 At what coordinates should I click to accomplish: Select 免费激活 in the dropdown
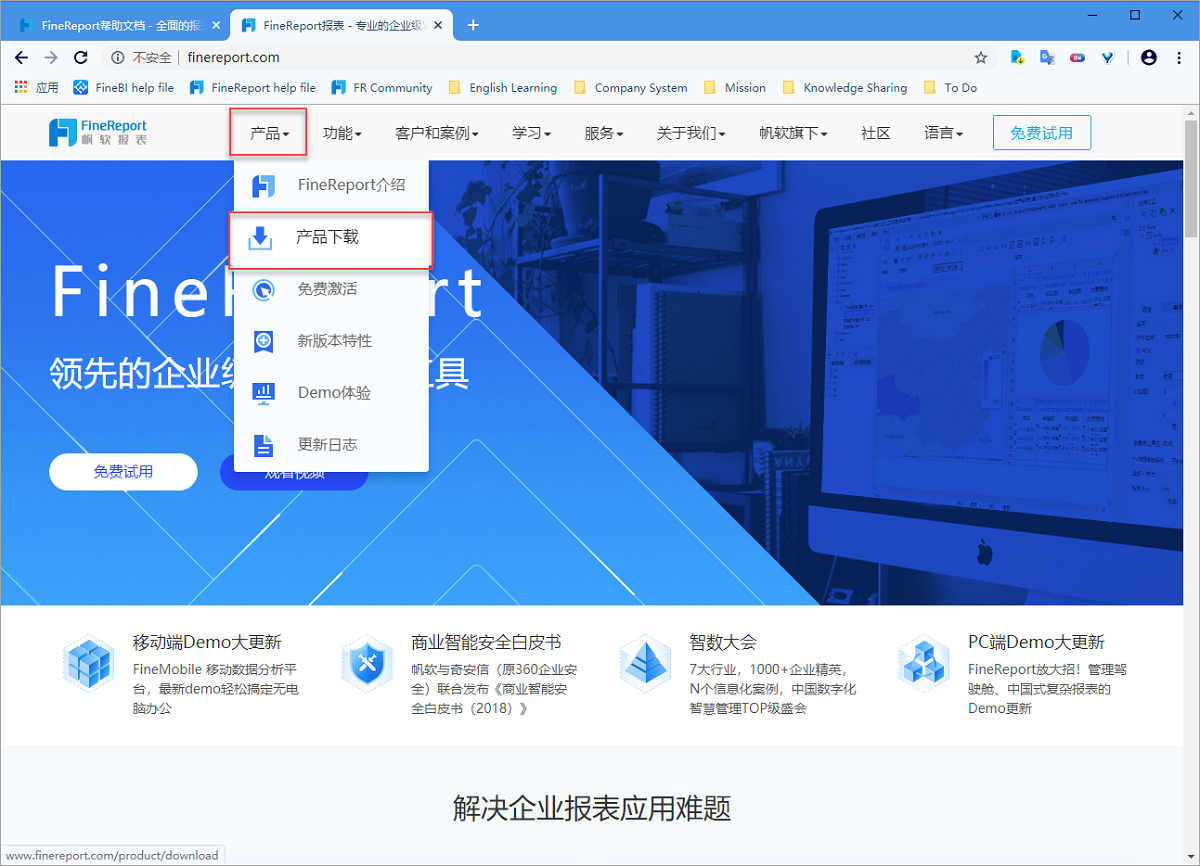(x=331, y=289)
